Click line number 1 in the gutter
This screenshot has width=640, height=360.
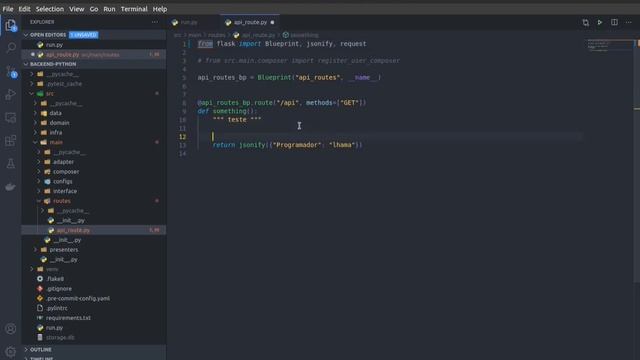pos(184,44)
